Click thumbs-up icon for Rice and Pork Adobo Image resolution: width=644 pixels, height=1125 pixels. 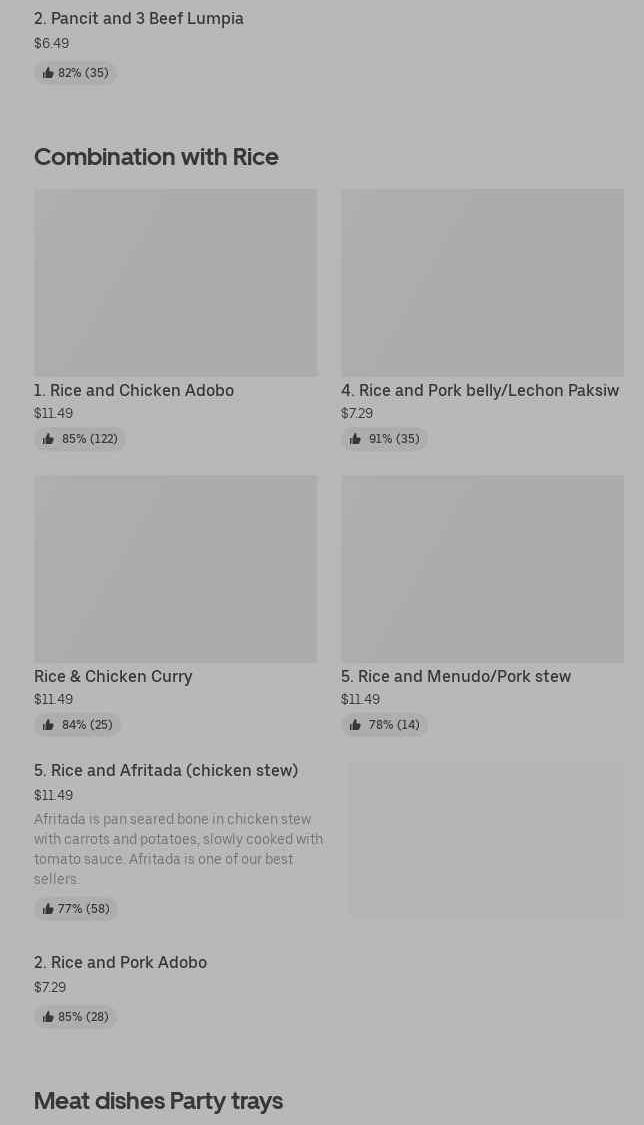coord(48,1017)
